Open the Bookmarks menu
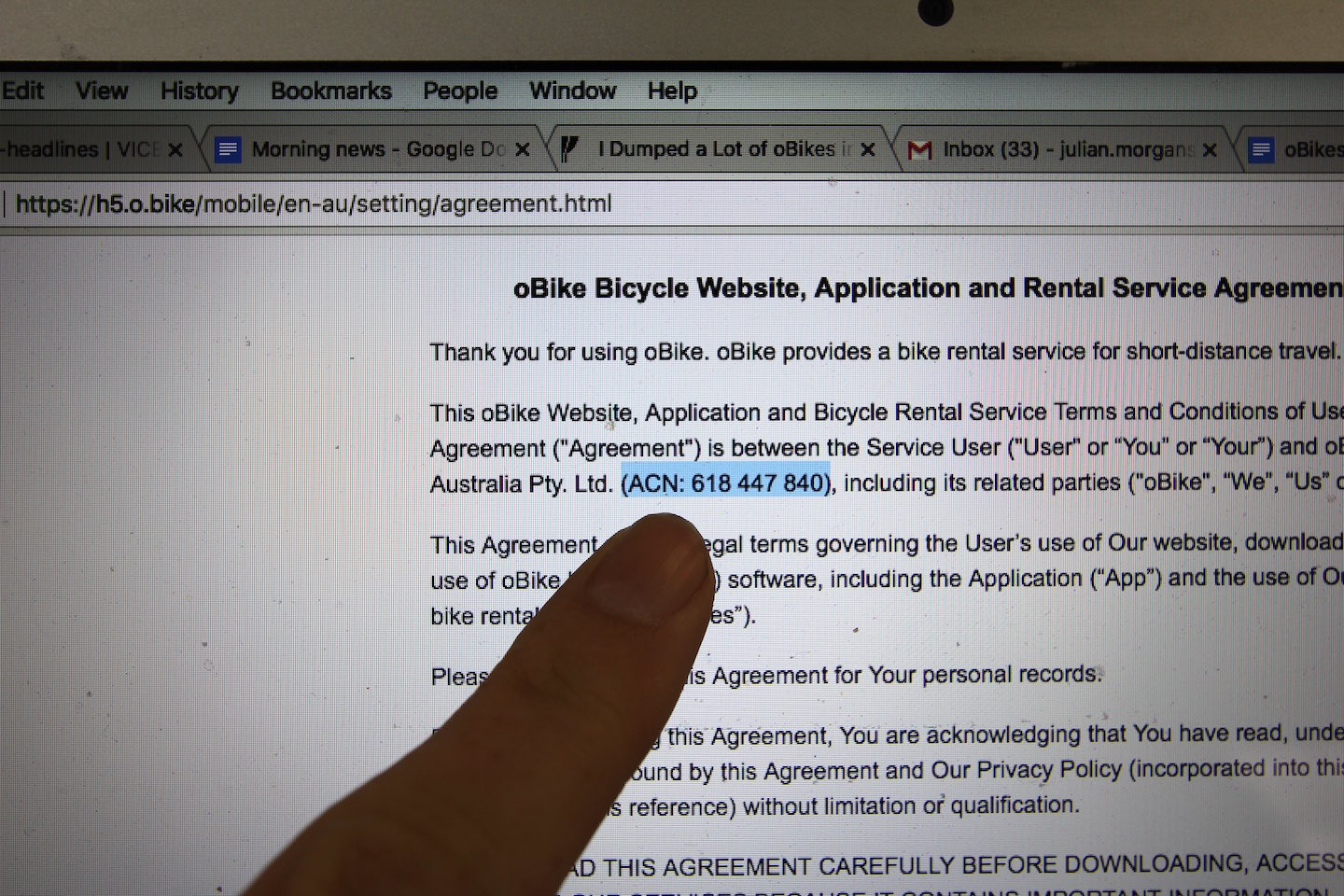1344x896 pixels. pyautogui.click(x=331, y=91)
